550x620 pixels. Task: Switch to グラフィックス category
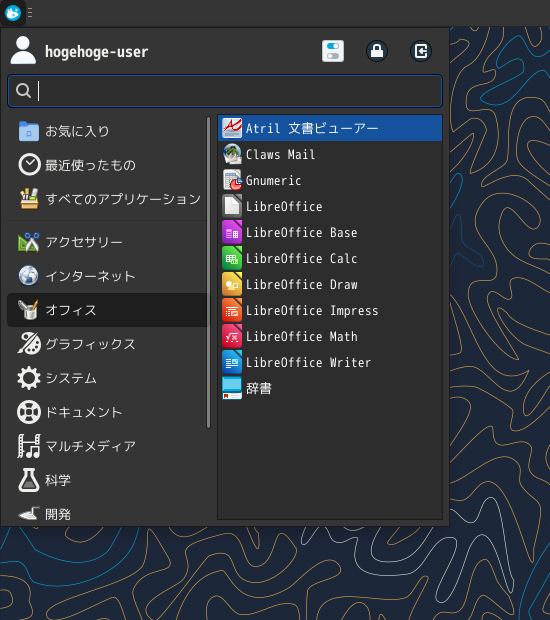[107, 344]
